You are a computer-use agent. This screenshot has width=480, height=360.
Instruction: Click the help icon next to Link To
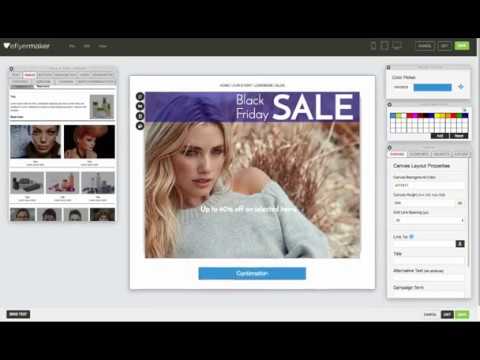411,236
